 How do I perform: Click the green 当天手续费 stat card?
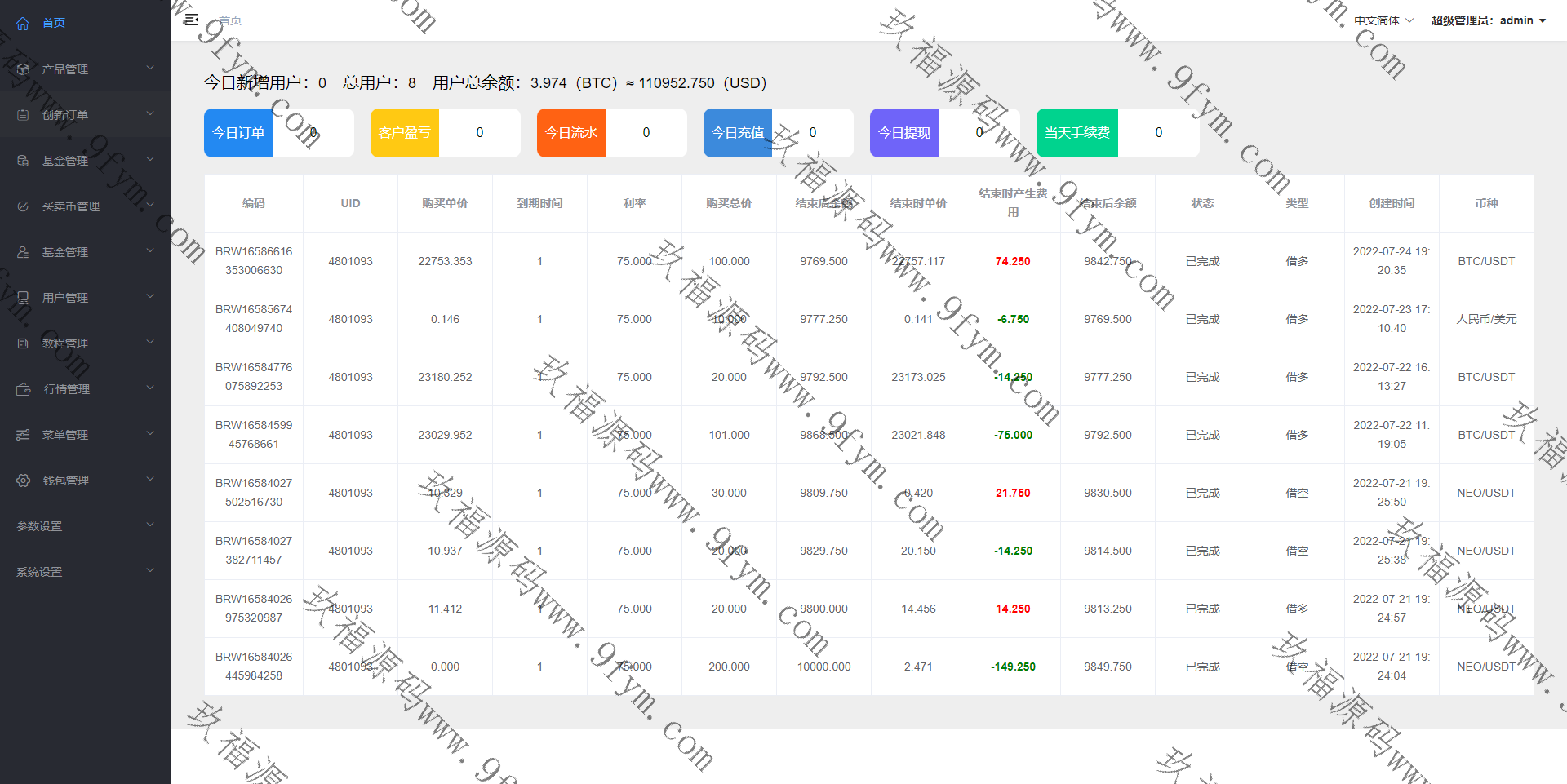pos(1077,133)
